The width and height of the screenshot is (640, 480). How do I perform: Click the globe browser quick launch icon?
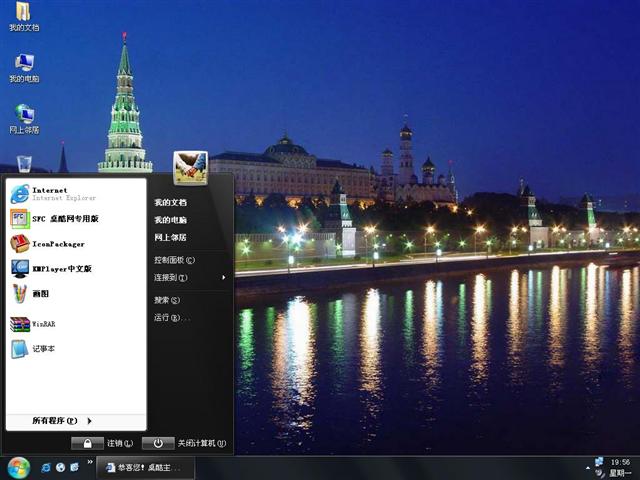[60, 468]
